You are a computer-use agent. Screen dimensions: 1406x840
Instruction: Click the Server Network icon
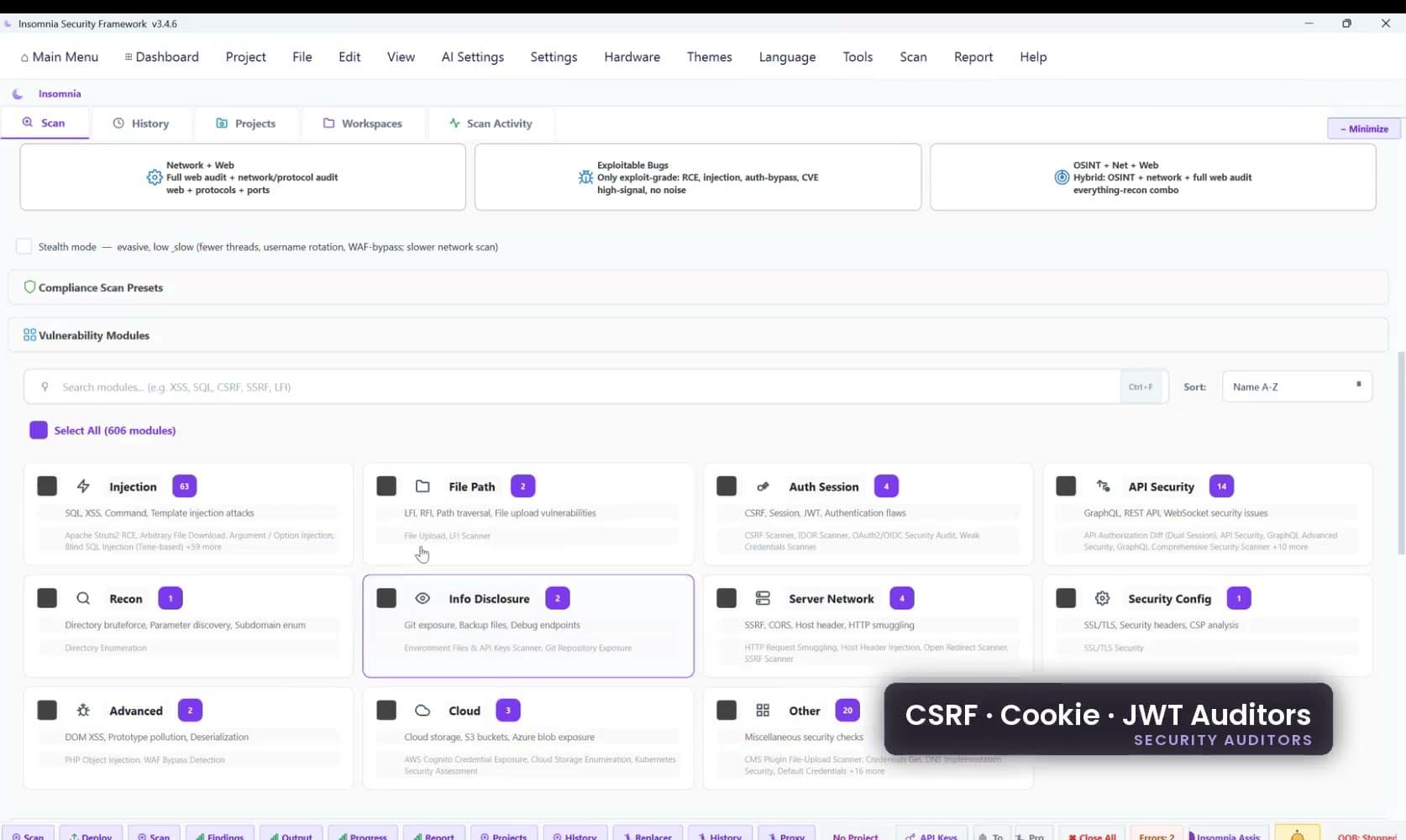(x=763, y=598)
